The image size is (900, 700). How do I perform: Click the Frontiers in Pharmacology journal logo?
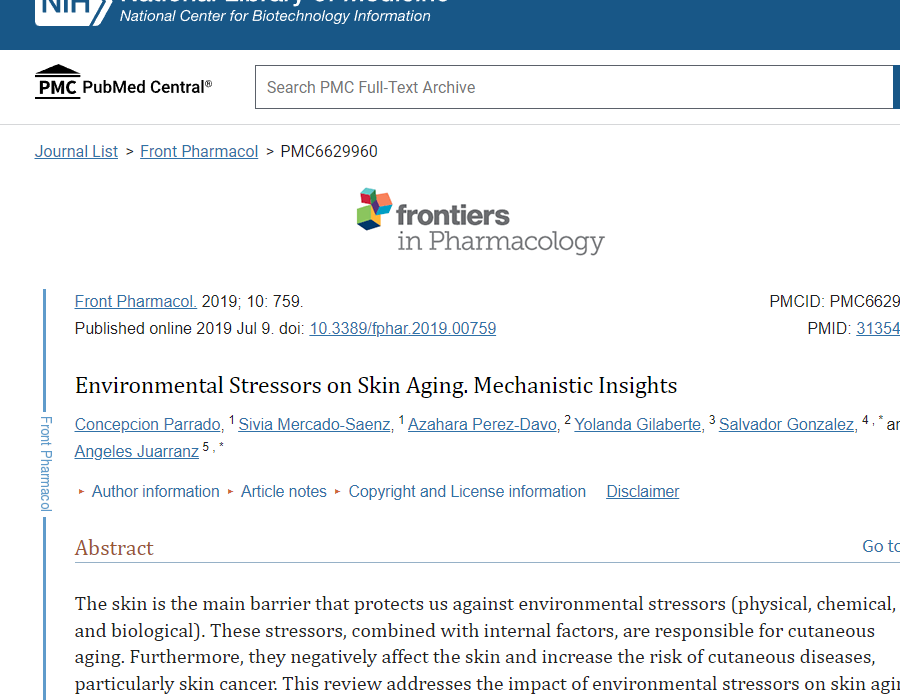click(x=480, y=222)
